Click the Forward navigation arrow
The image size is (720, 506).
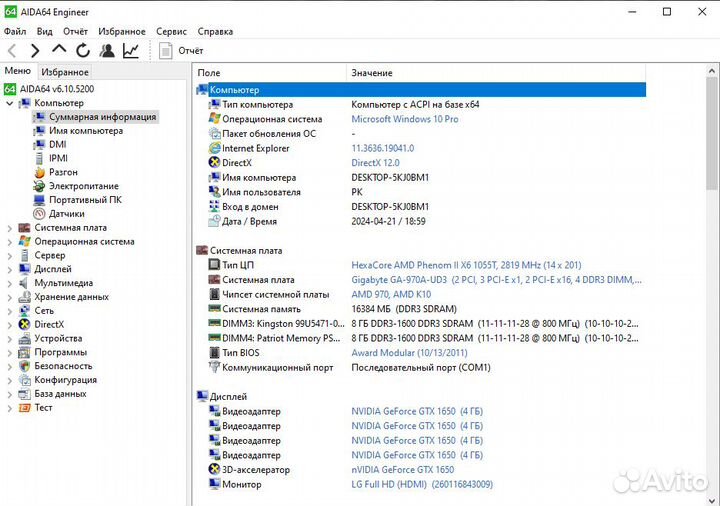[x=35, y=51]
